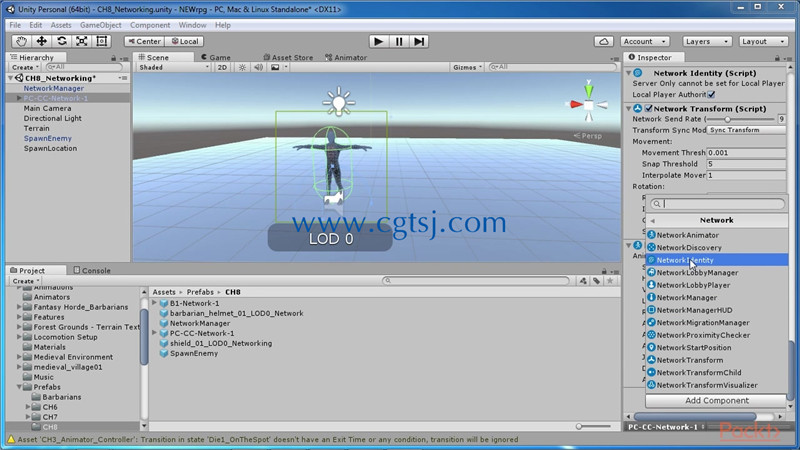
Task: Toggle Network Transform script enabled checkbox
Action: (x=648, y=108)
